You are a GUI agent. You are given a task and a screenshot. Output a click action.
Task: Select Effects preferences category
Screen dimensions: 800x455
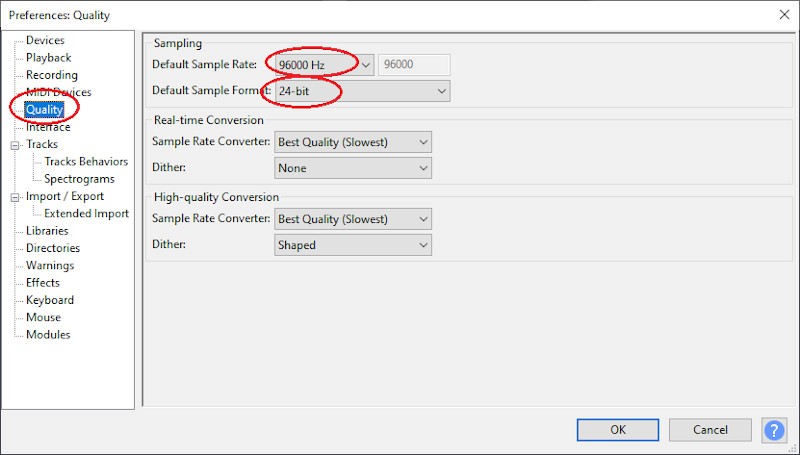click(43, 283)
